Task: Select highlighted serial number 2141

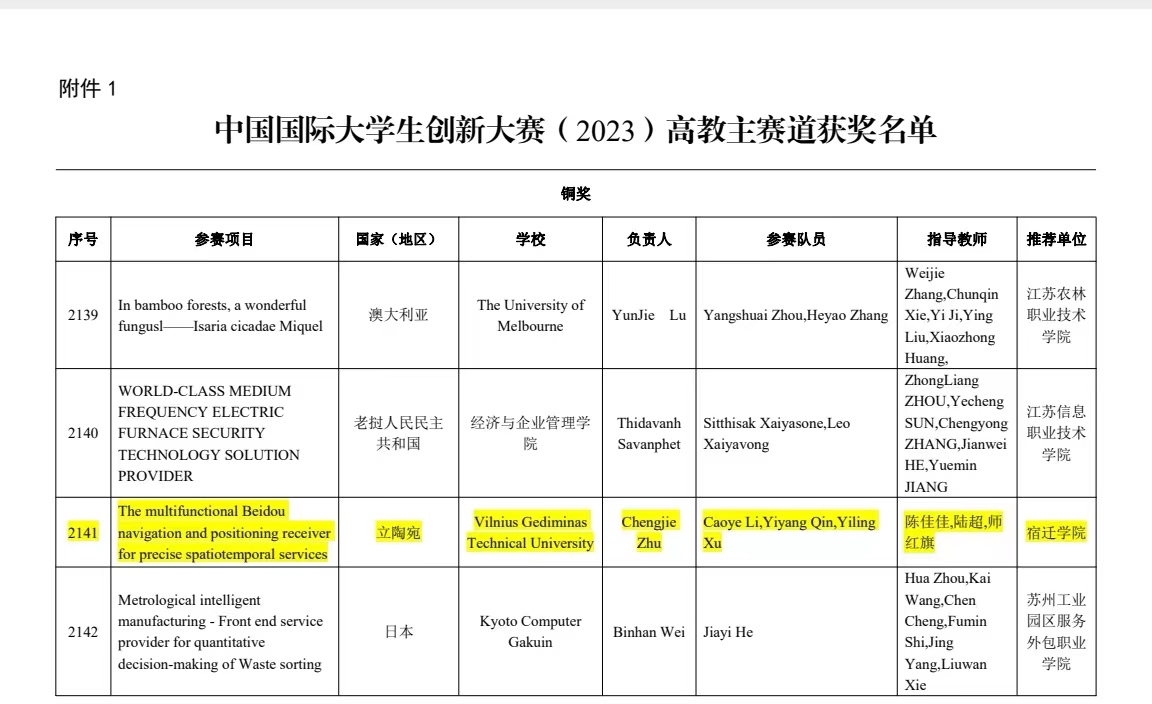Action: [x=83, y=533]
